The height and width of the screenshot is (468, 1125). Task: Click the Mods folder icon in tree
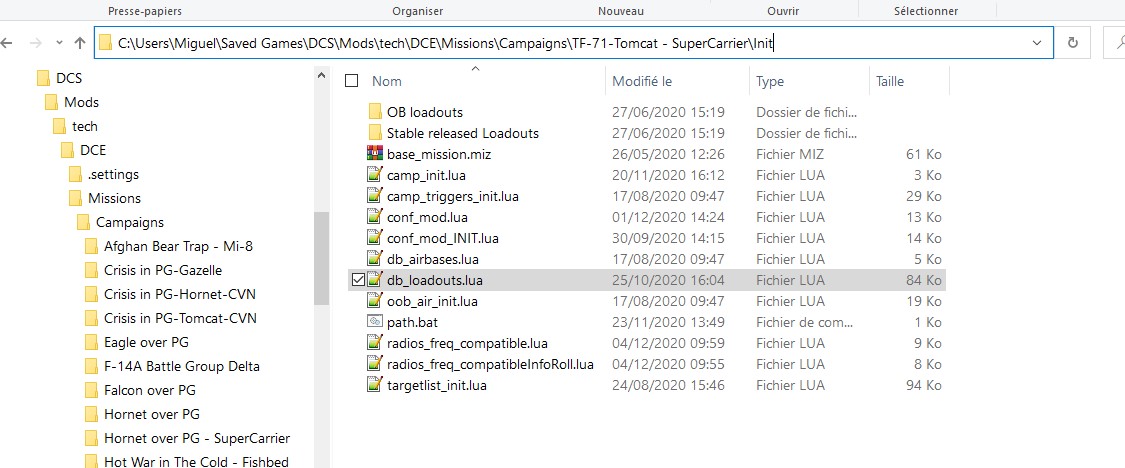(51, 102)
